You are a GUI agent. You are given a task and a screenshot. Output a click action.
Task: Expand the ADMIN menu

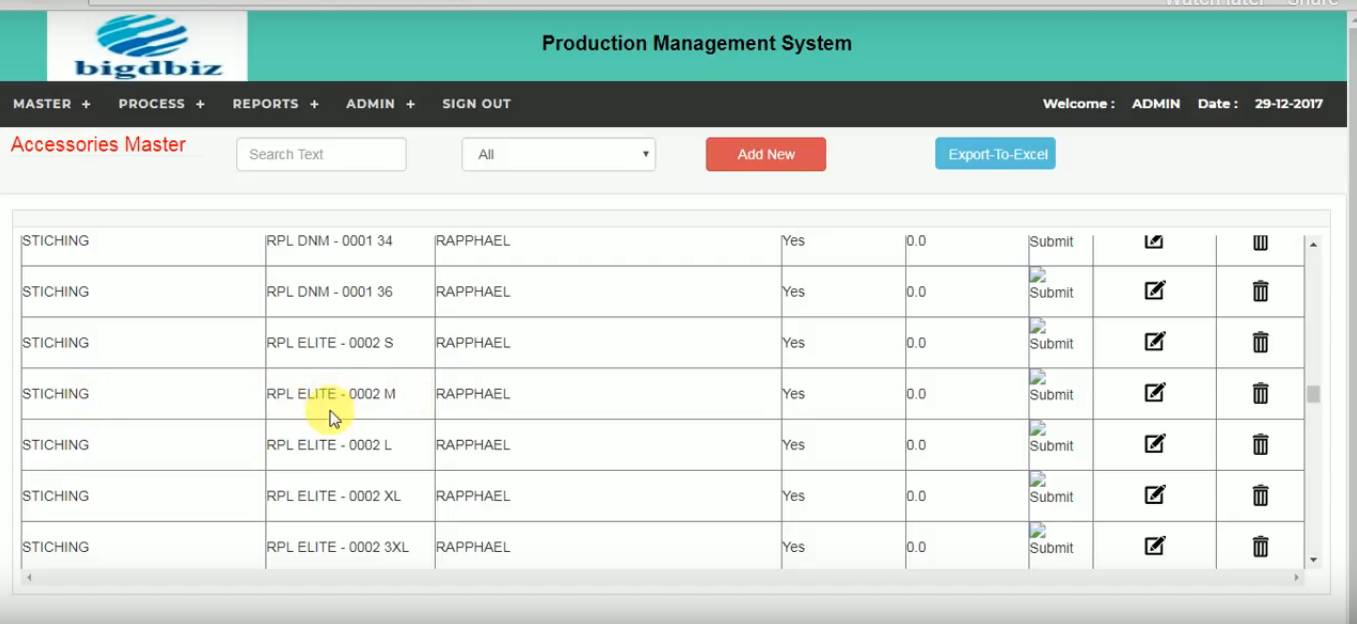pyautogui.click(x=381, y=104)
